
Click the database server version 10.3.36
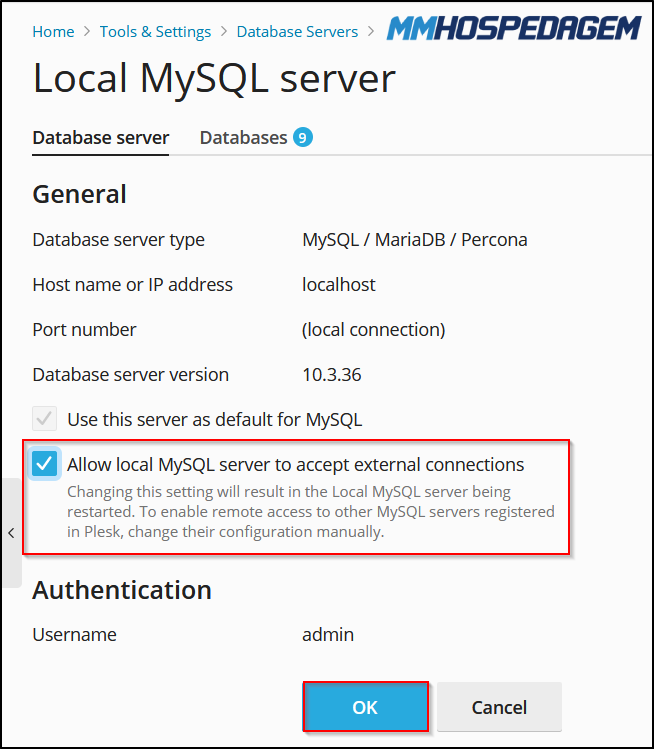332,374
